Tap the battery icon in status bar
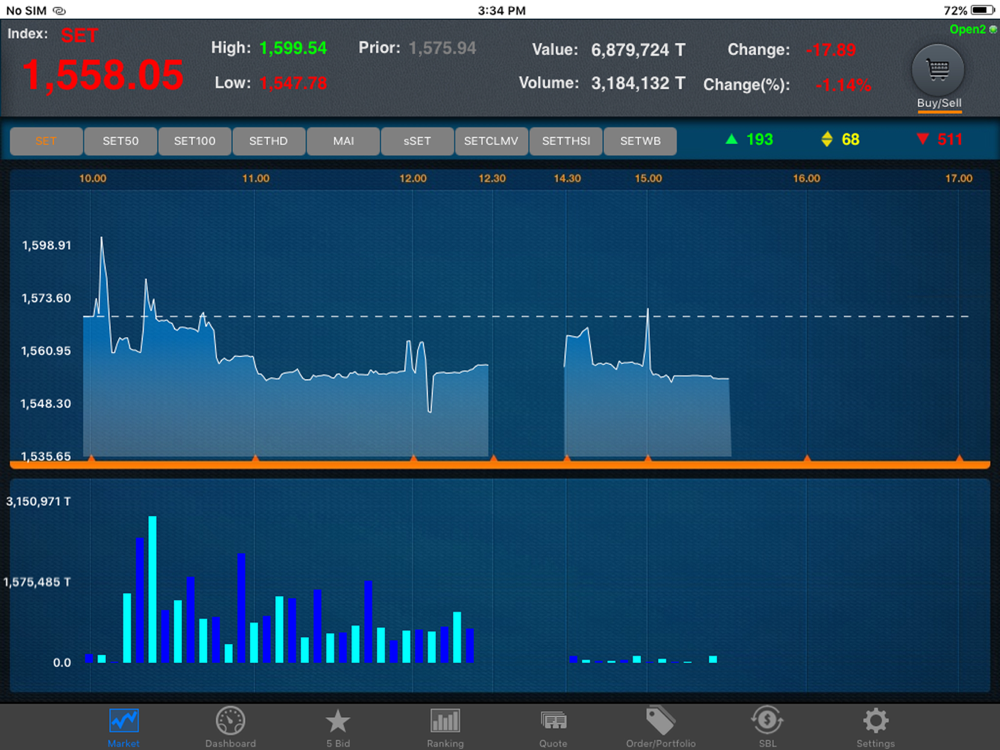Screen dimensions: 1000x750 982,10
